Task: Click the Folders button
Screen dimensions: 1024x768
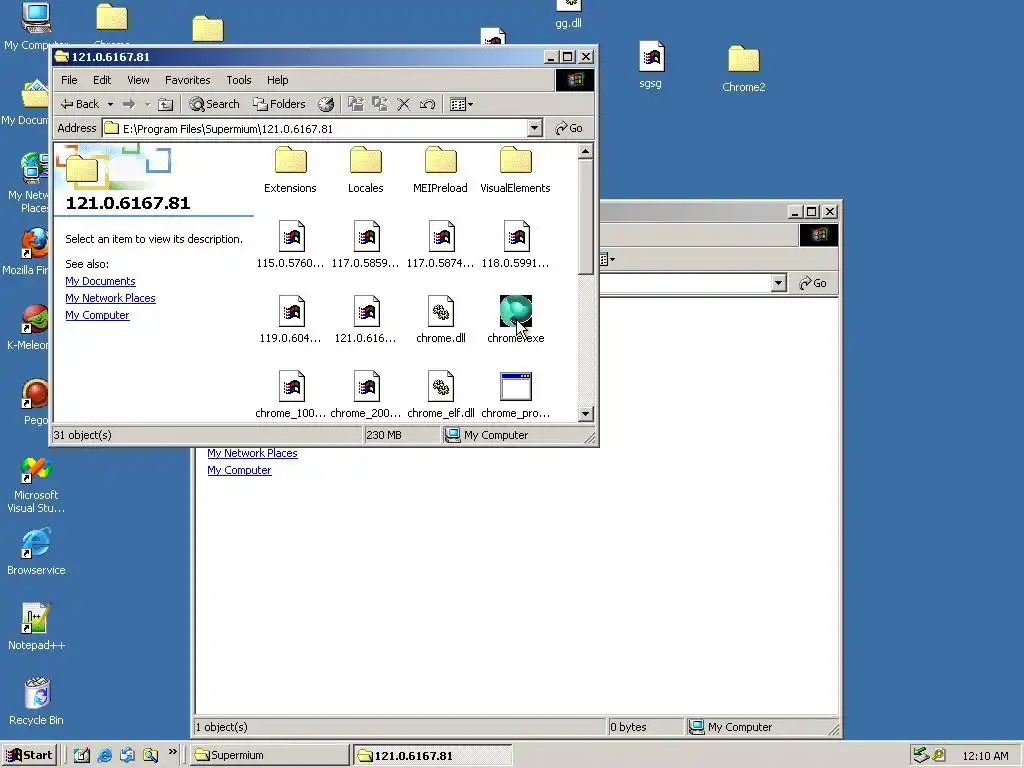Action: click(x=279, y=104)
